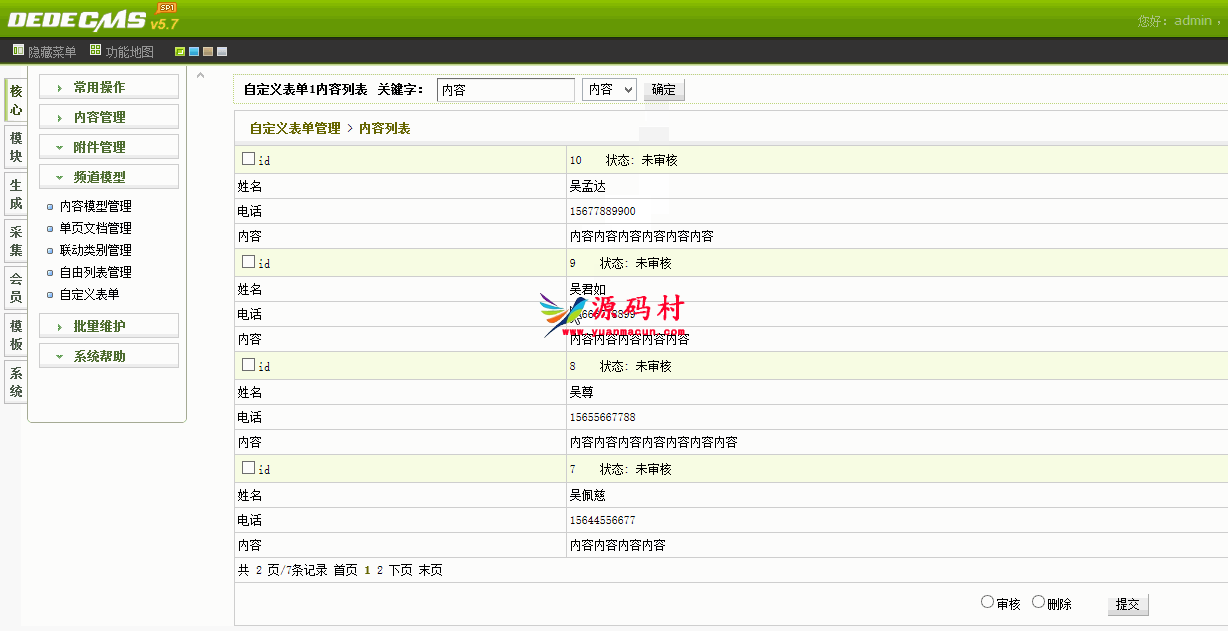Click the keyword input field
Screen dimensions: 1228x631
coord(505,89)
